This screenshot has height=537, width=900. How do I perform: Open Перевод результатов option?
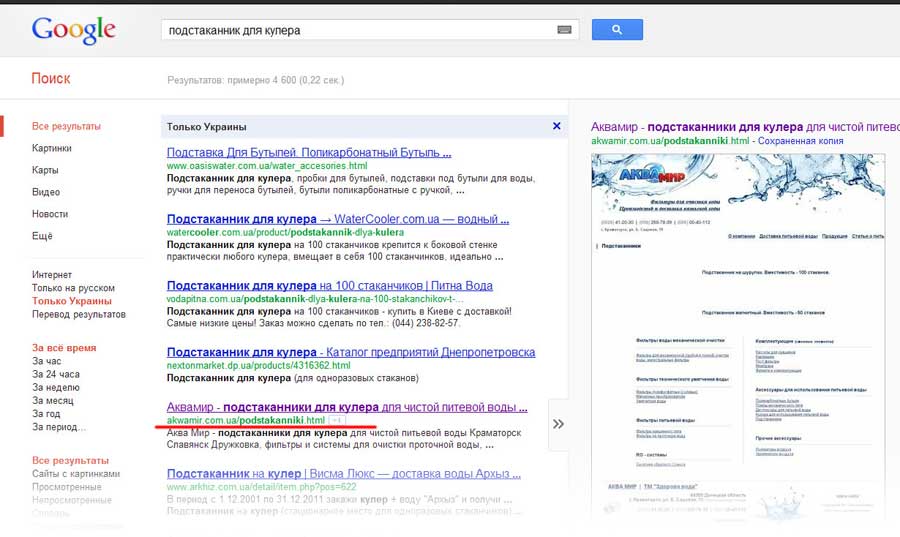point(79,314)
